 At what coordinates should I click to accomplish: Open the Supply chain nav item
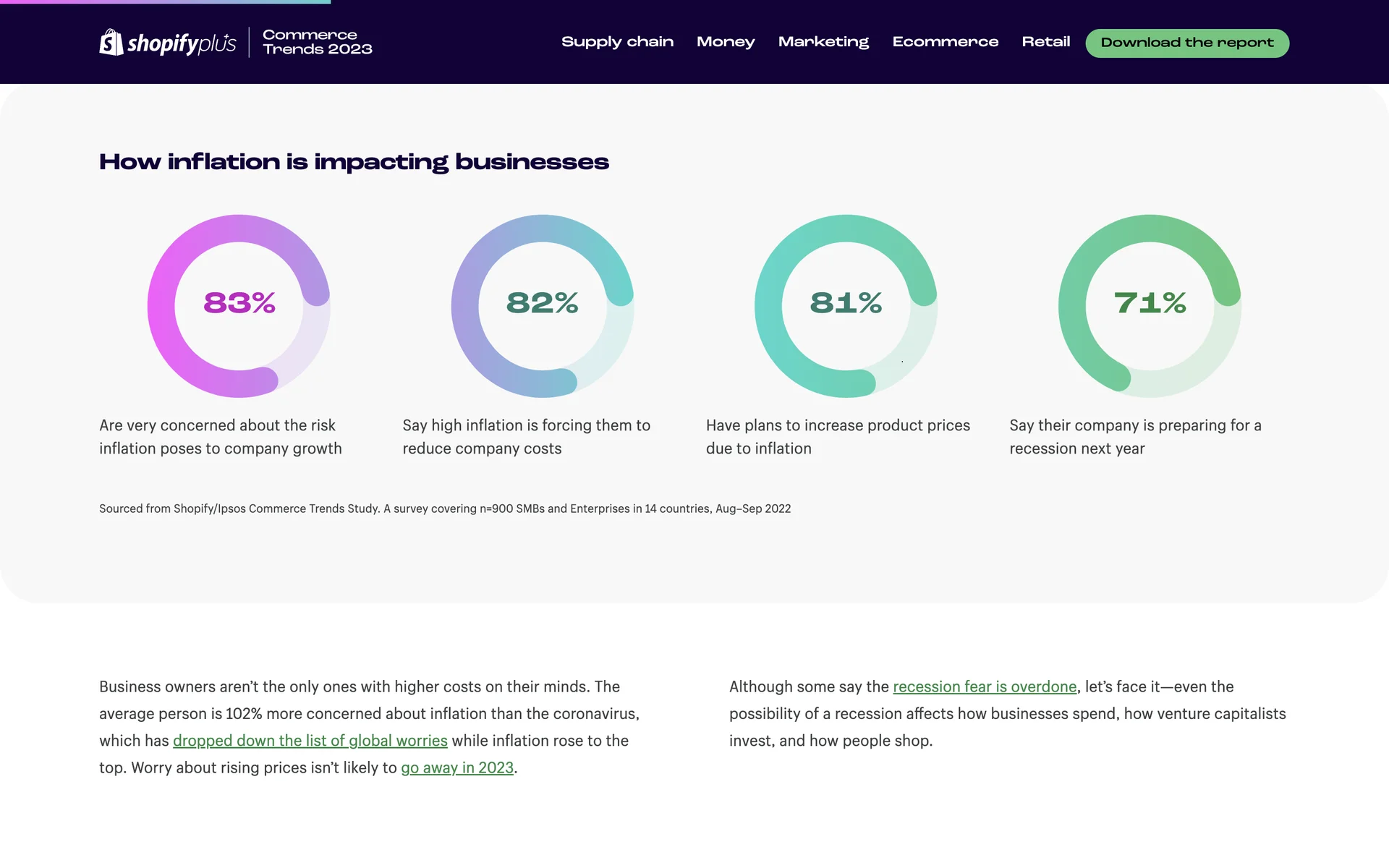click(x=617, y=42)
